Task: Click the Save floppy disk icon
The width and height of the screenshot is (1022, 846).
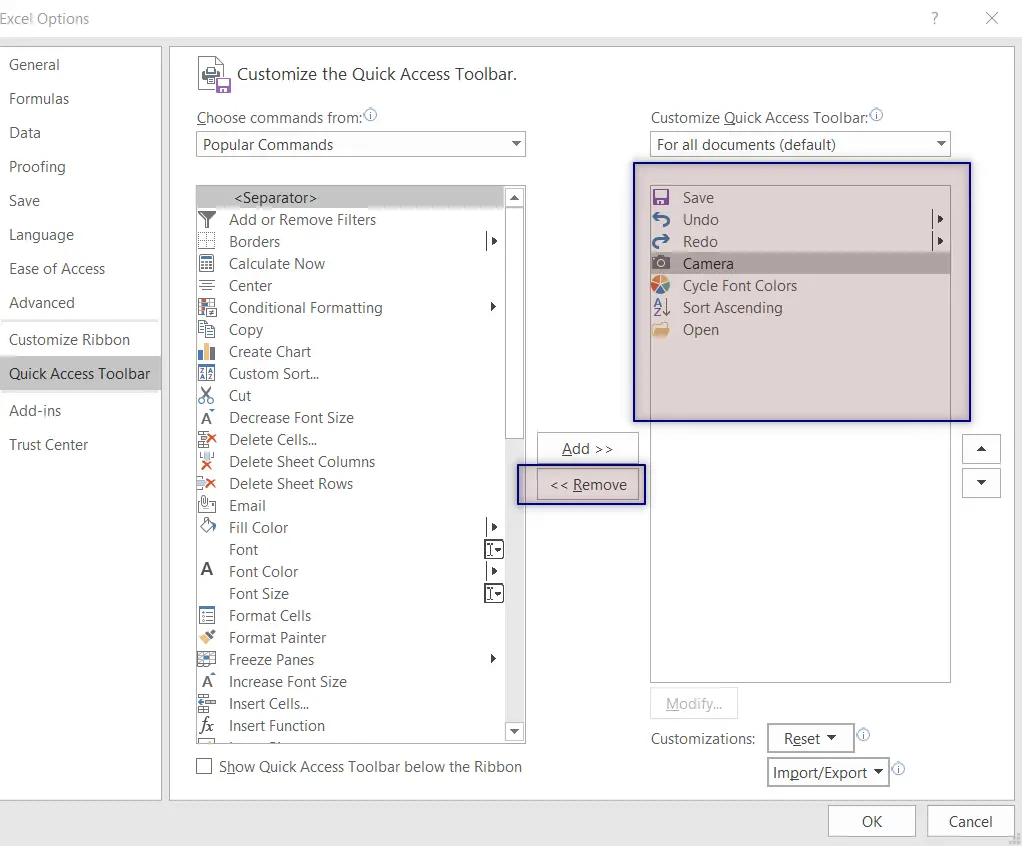Action: click(x=661, y=197)
